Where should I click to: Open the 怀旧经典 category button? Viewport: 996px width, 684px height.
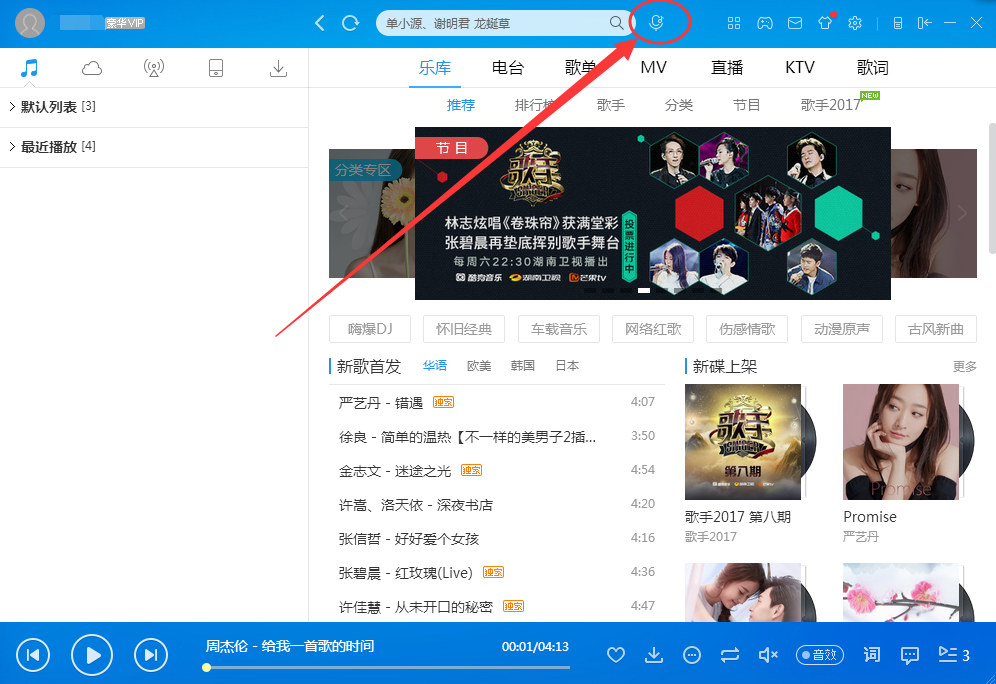point(463,329)
